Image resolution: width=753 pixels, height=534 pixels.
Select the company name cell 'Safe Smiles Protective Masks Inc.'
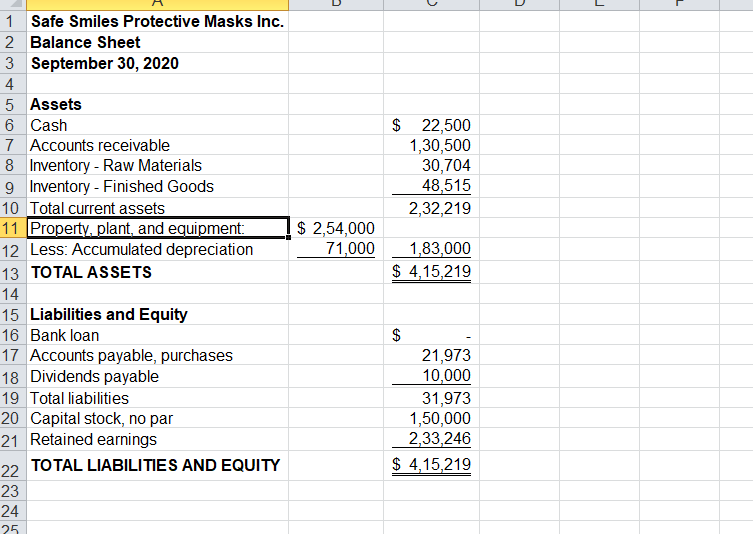(158, 21)
